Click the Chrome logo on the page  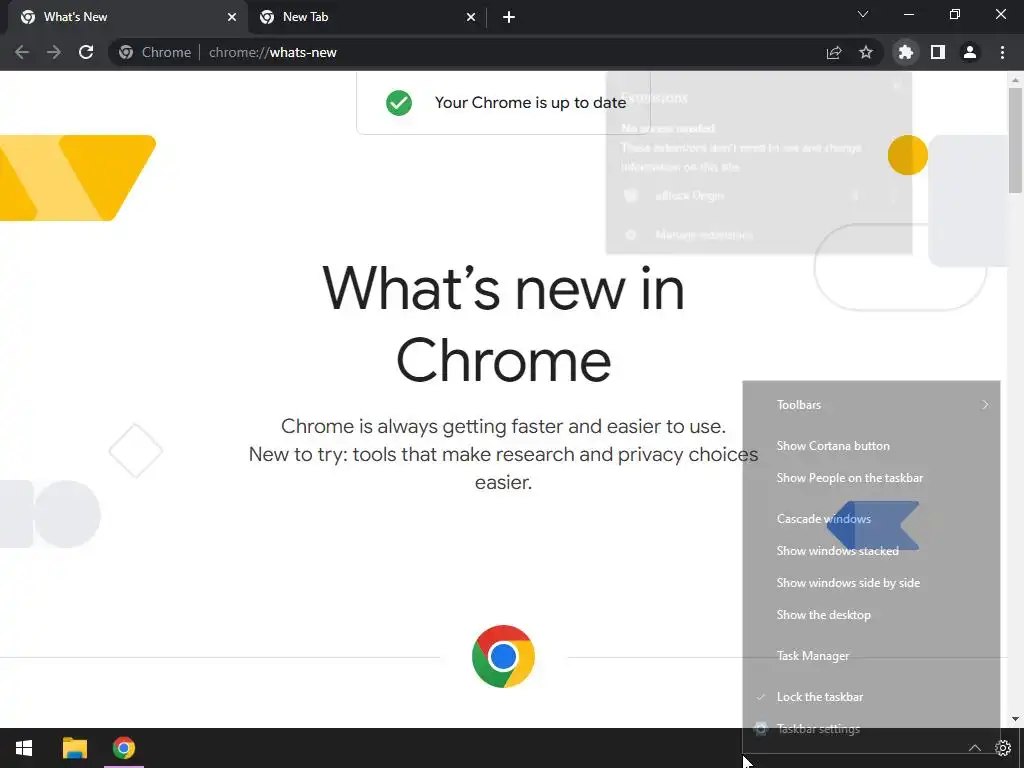coord(503,656)
